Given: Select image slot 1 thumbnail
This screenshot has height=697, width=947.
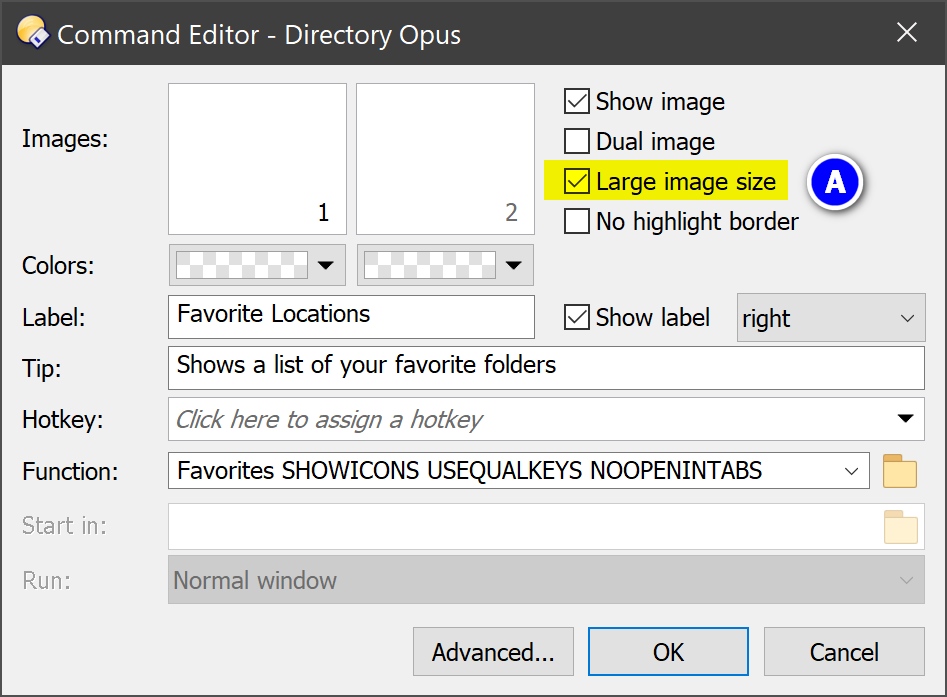Looking at the screenshot, I should (257, 159).
